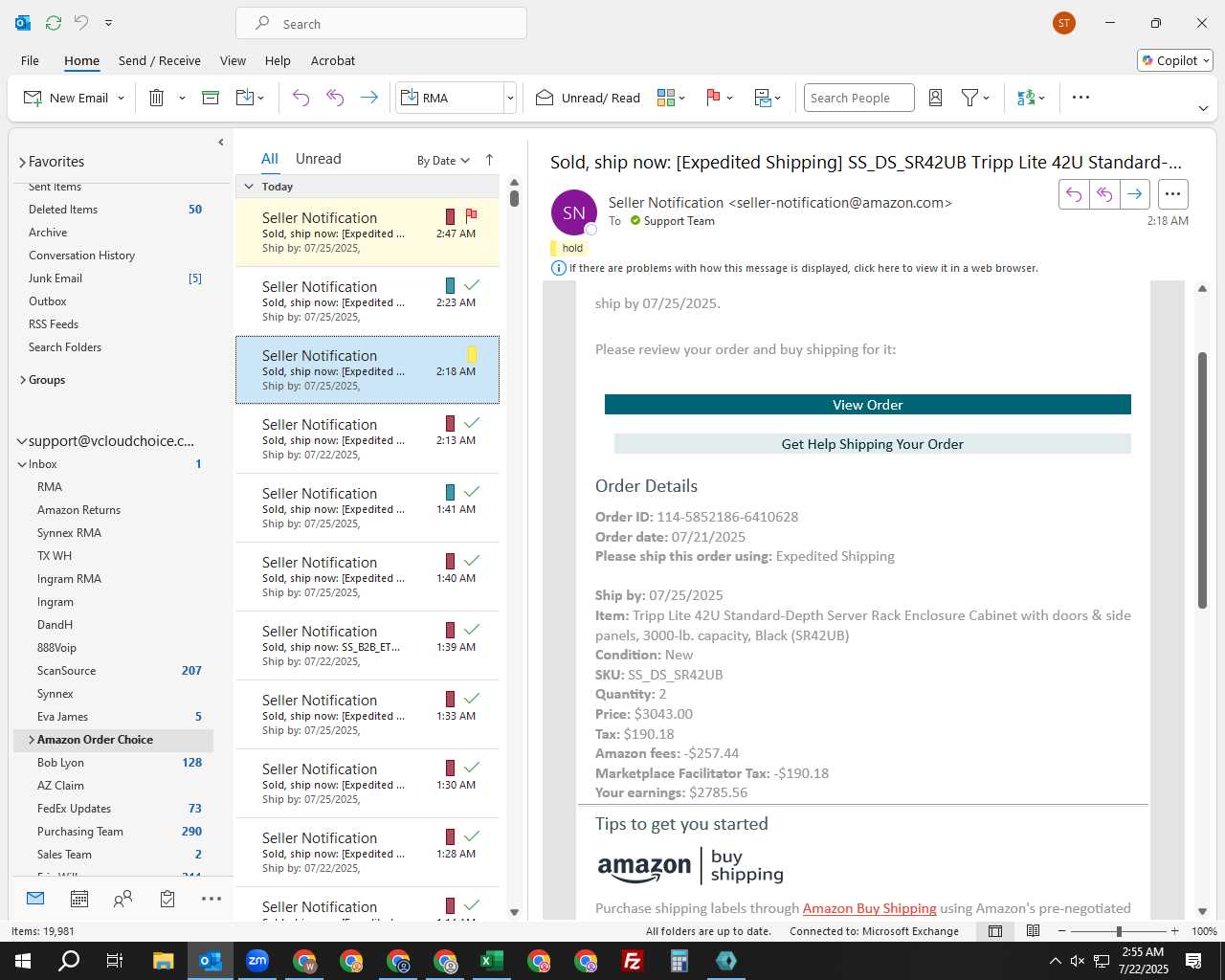The image size is (1225, 980).
Task: Click the Undo icon in title bar
Action: pyautogui.click(x=81, y=22)
